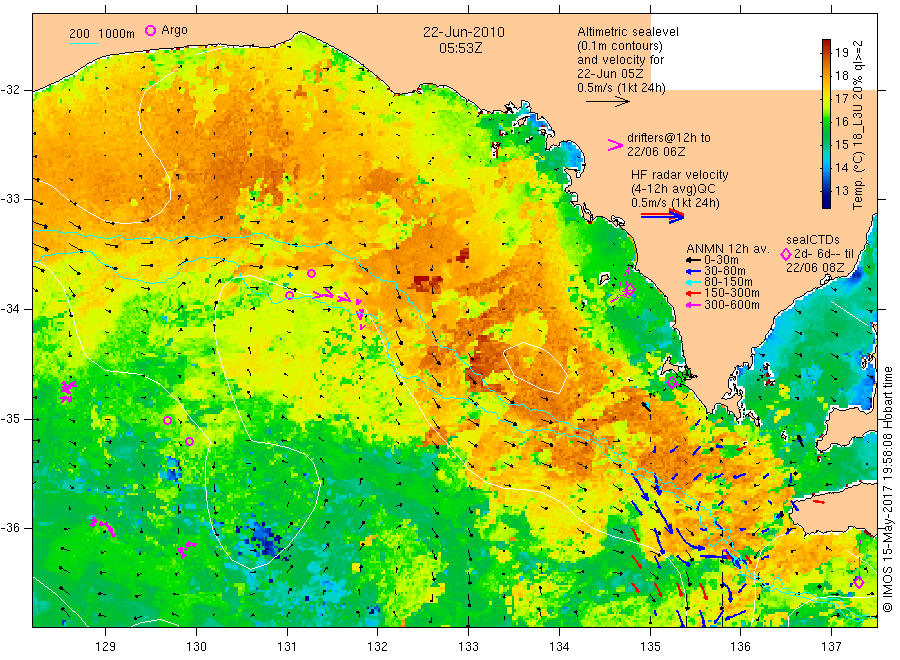Click the '129' longitude axis label
900x660 pixels.
click(106, 646)
